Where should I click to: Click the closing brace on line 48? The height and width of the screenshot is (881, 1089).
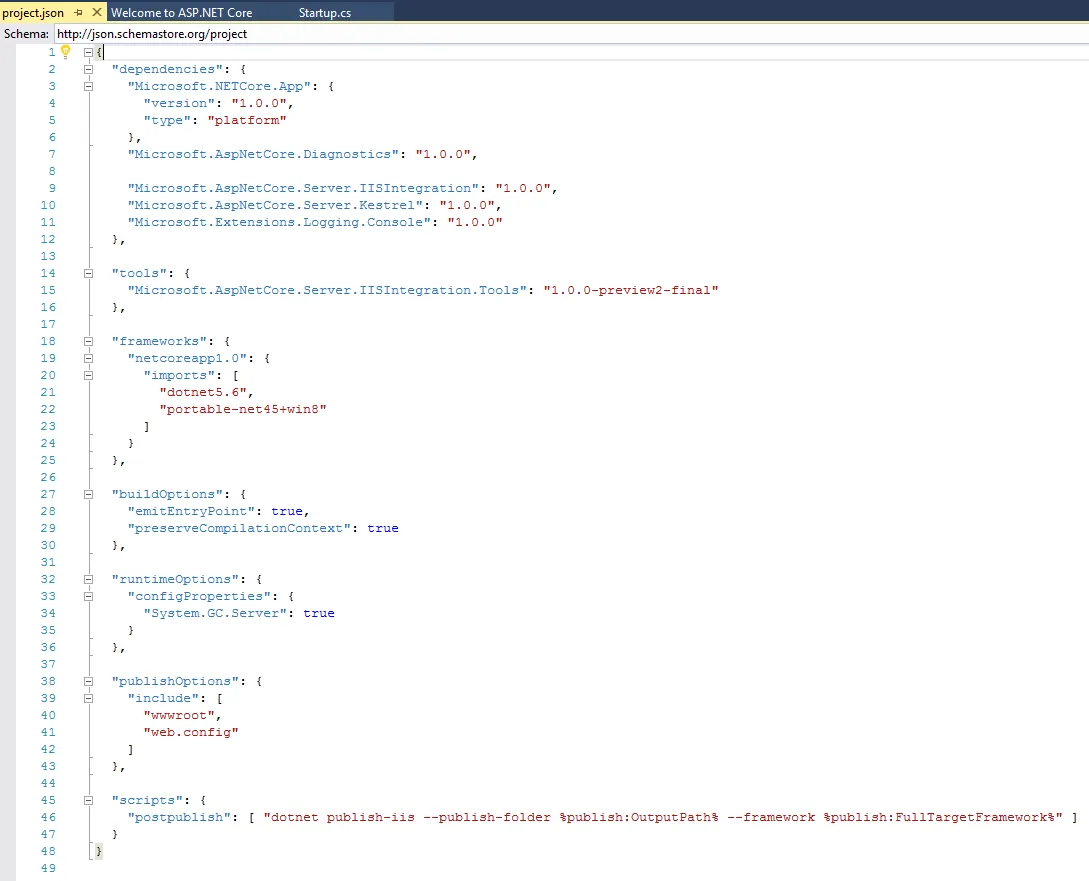click(x=99, y=851)
